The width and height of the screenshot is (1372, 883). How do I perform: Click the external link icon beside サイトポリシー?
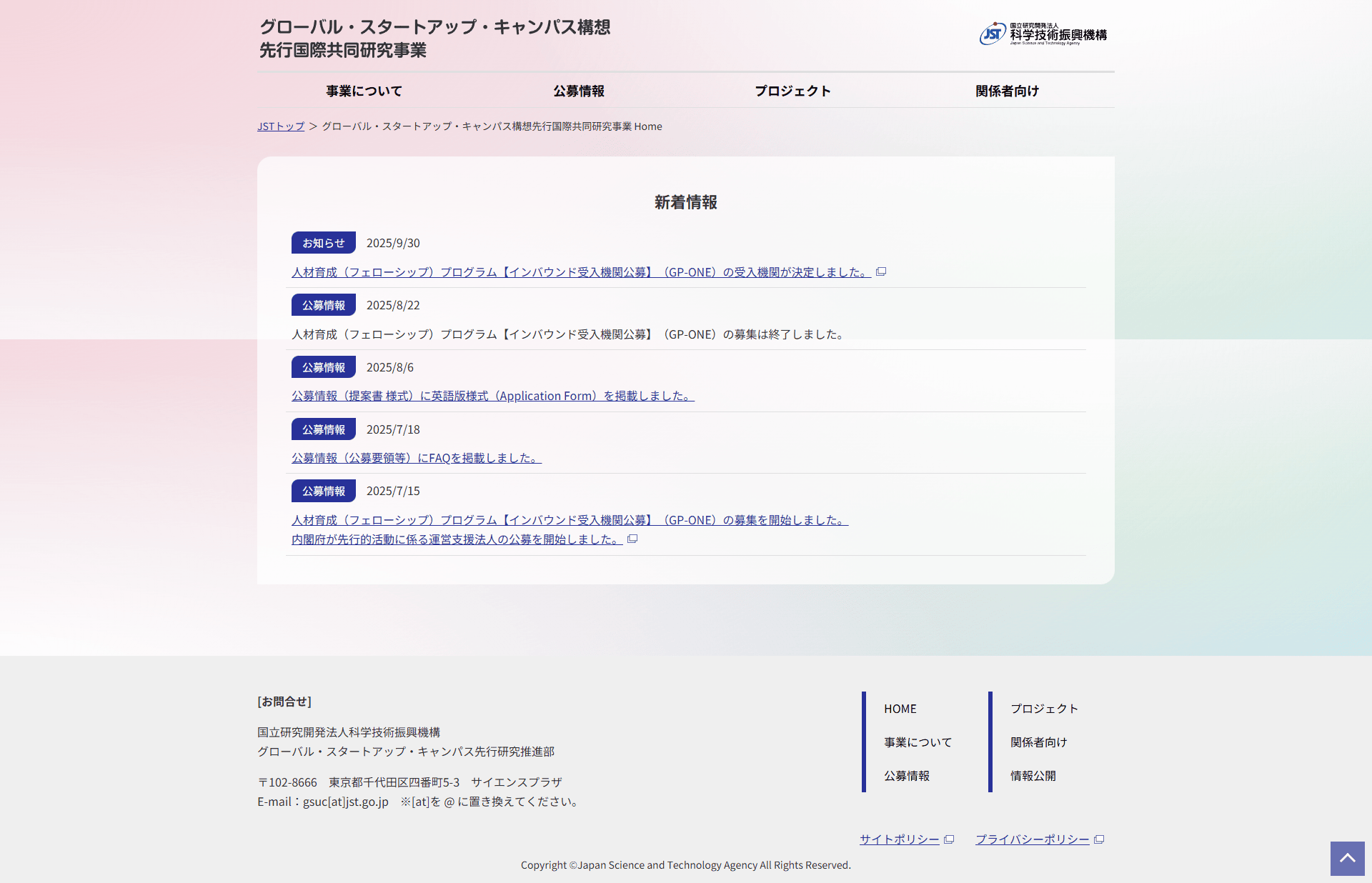948,839
